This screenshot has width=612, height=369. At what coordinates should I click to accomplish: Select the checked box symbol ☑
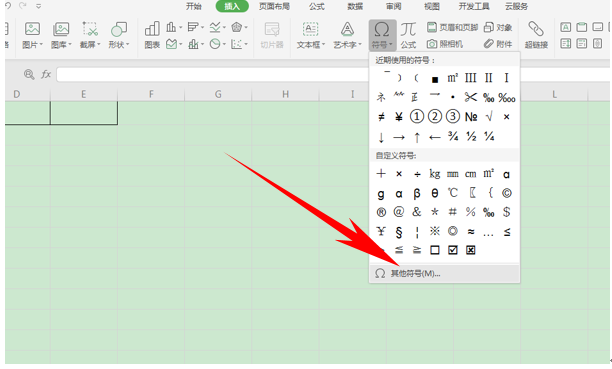coord(452,250)
